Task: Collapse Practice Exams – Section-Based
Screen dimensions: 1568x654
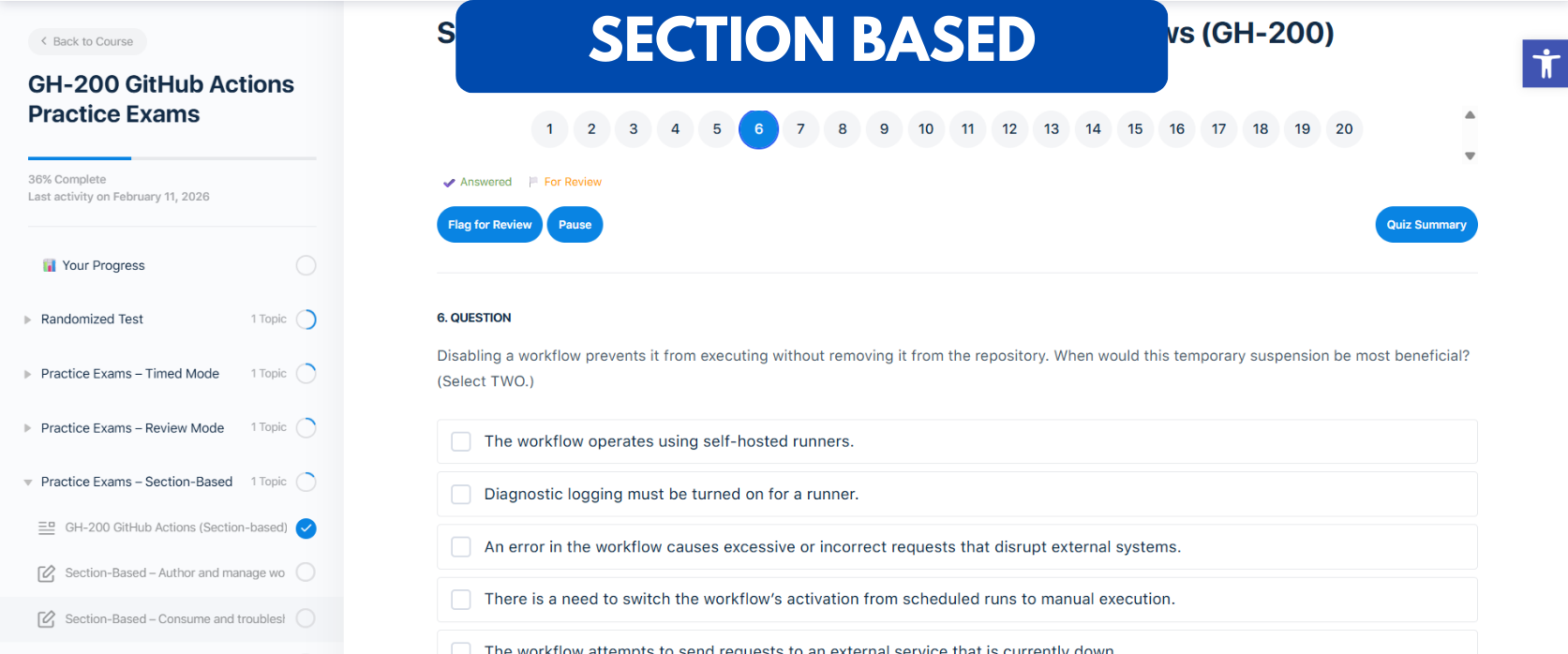Action: pyautogui.click(x=27, y=481)
